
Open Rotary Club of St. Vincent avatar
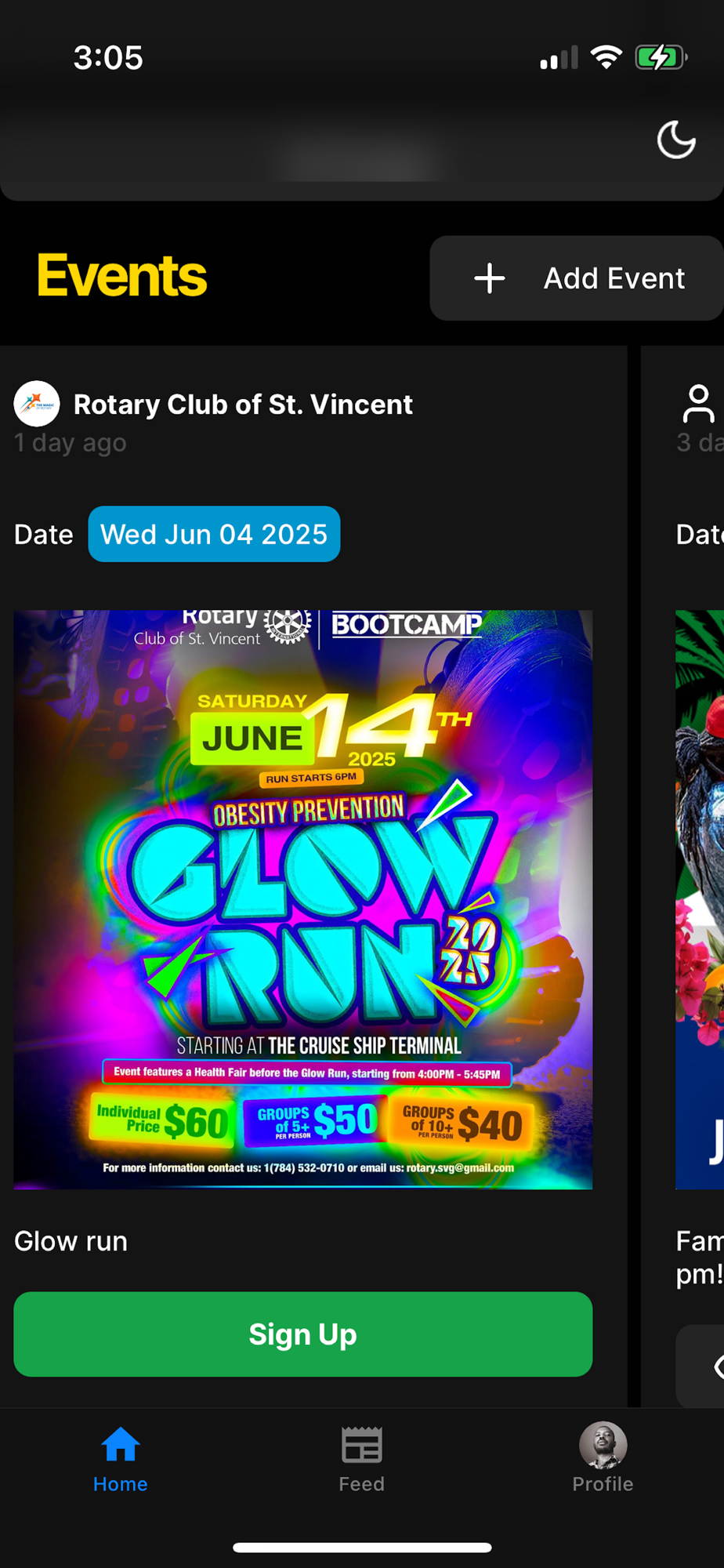37,404
